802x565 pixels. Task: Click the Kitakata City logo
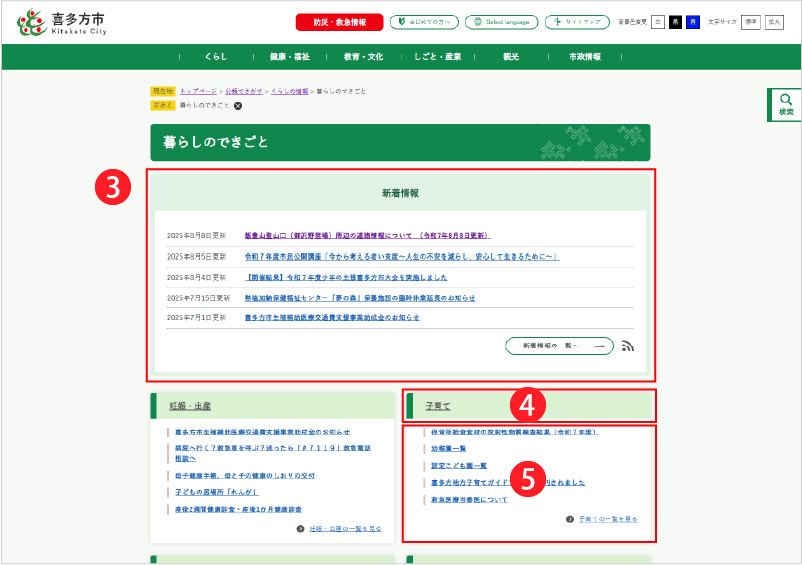click(x=62, y=22)
